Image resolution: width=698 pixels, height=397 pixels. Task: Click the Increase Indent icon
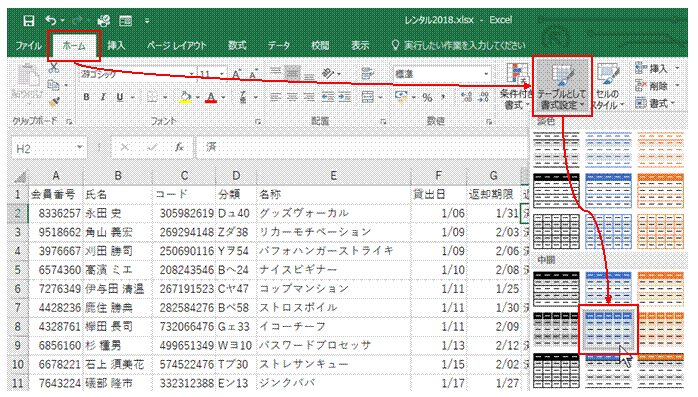[345, 97]
